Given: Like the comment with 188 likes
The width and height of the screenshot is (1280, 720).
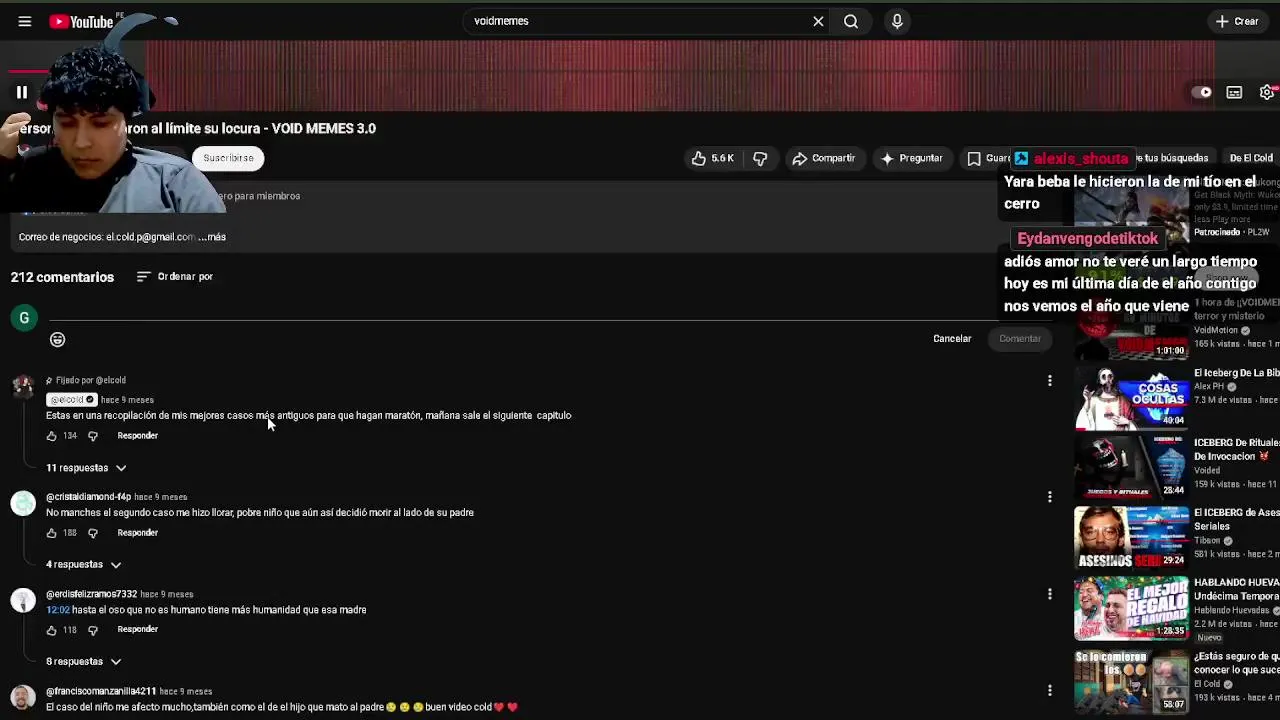Looking at the screenshot, I should pos(51,533).
